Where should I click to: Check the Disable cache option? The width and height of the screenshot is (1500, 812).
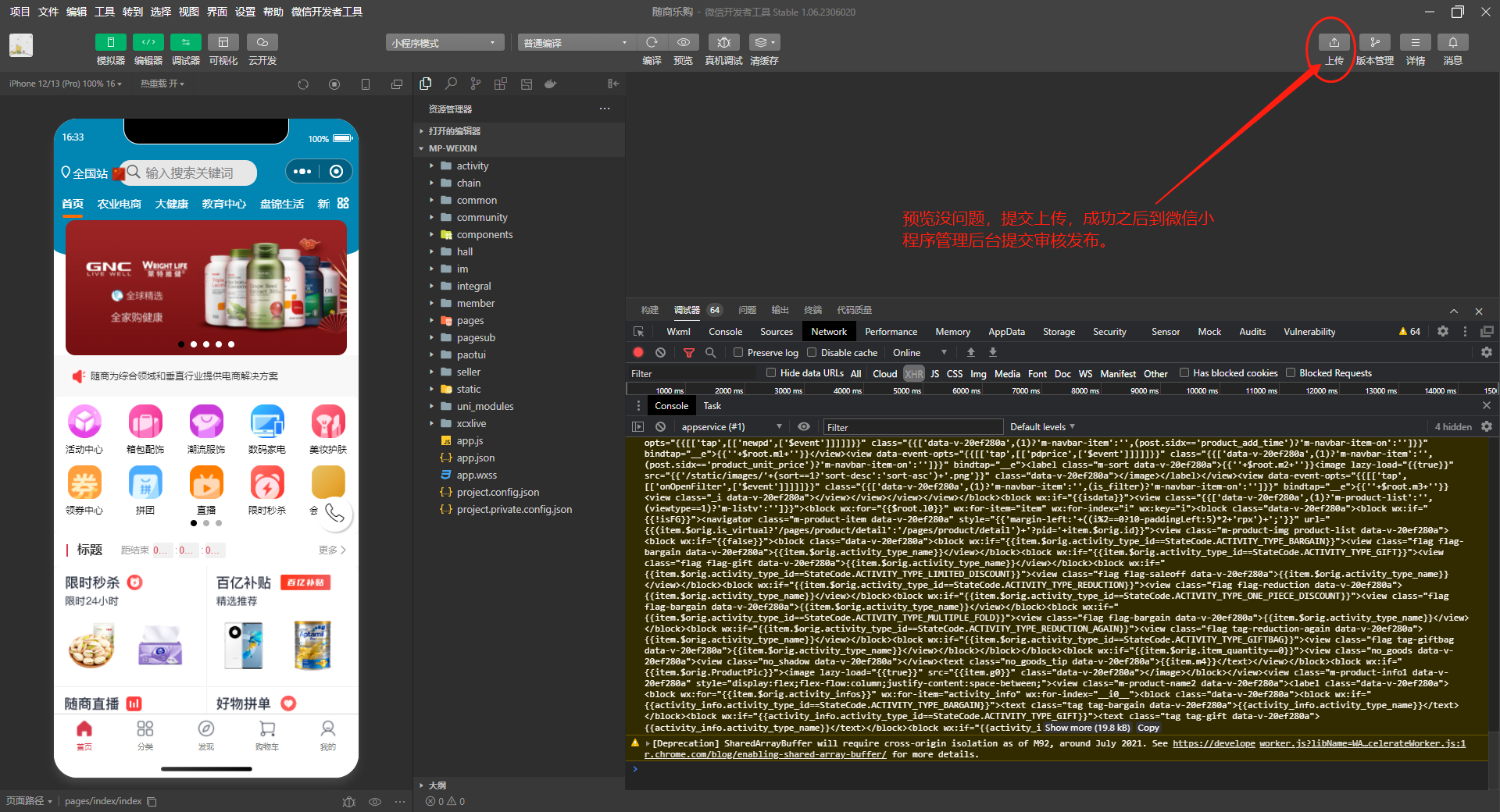coord(812,353)
